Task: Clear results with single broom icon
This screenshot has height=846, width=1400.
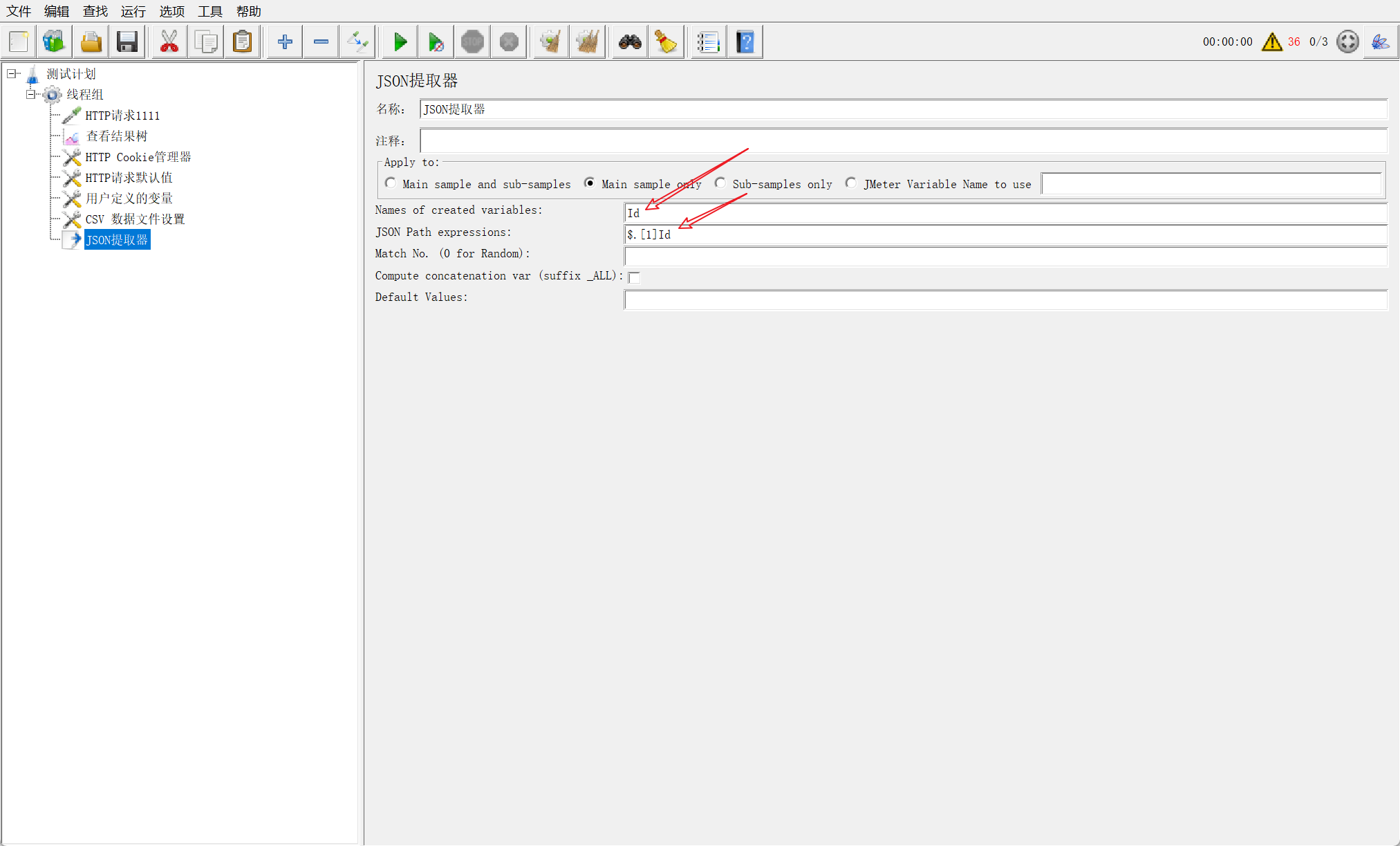Action: tap(551, 42)
